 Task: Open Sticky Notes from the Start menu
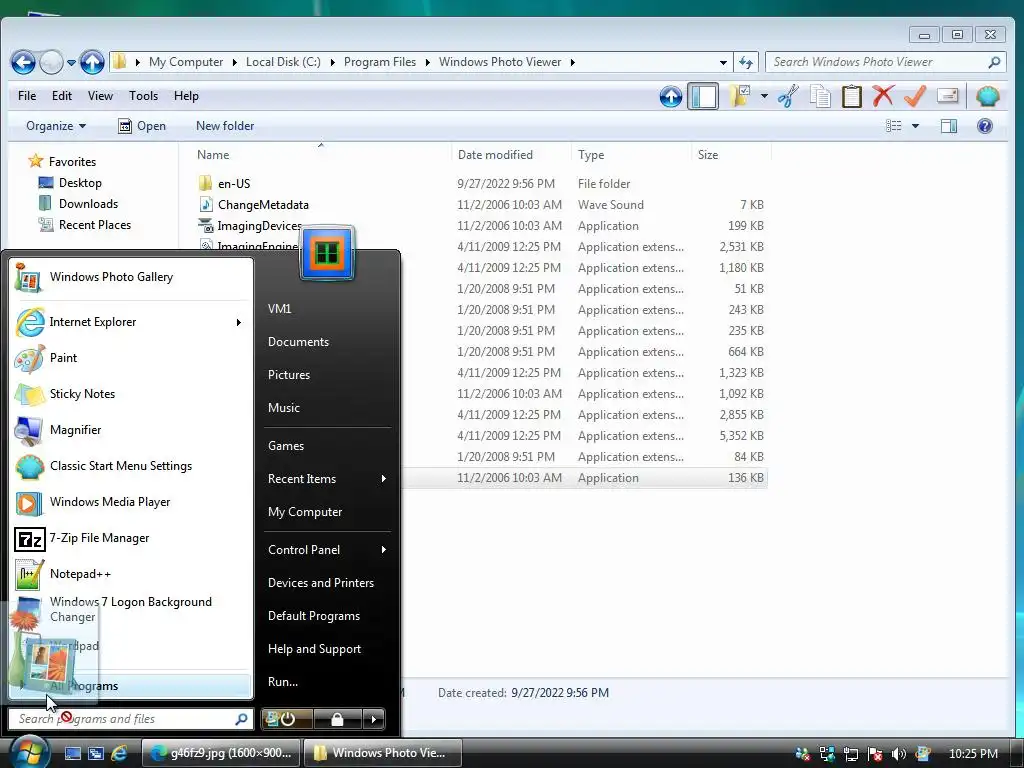coord(129,394)
